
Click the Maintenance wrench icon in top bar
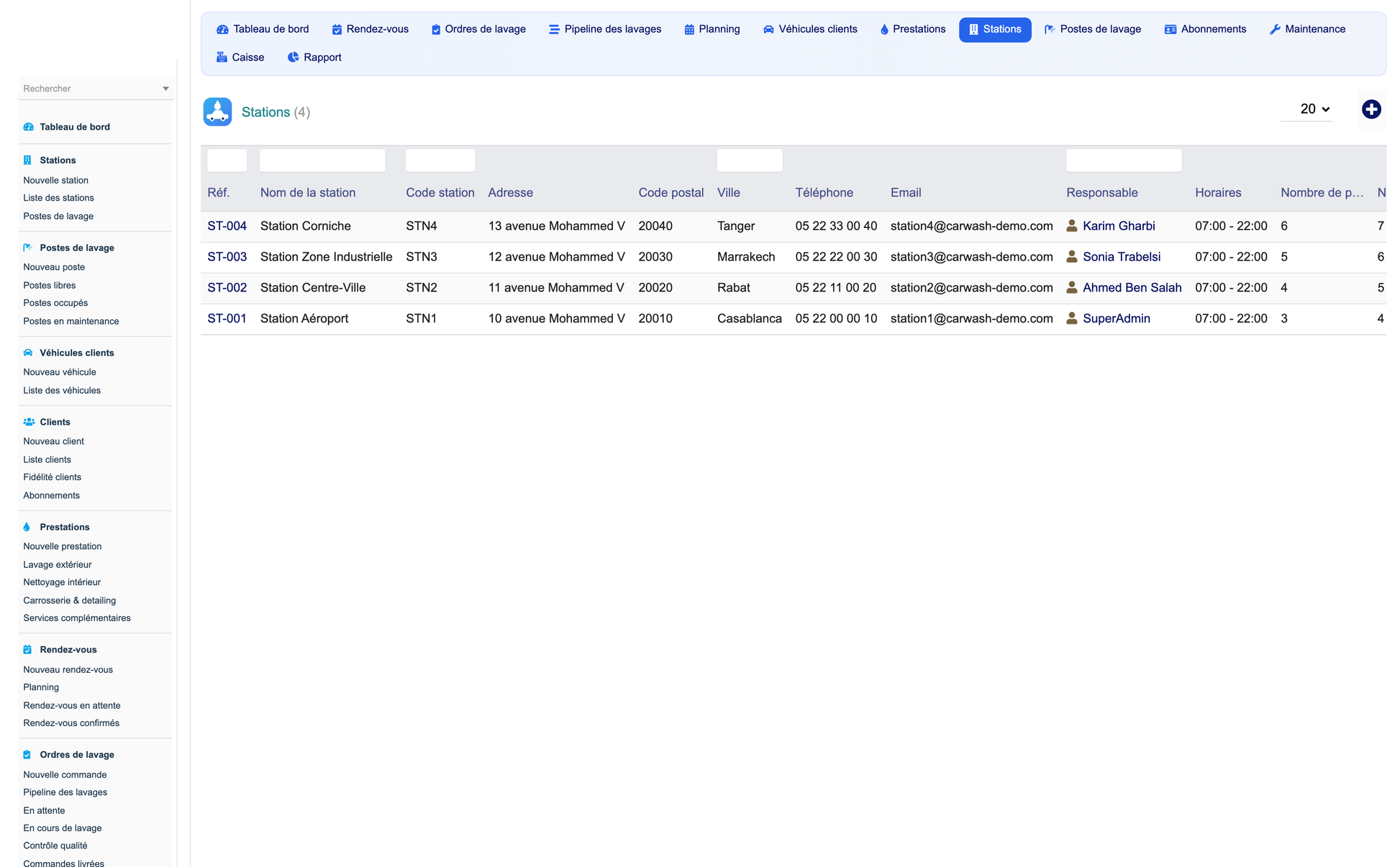click(x=1275, y=29)
